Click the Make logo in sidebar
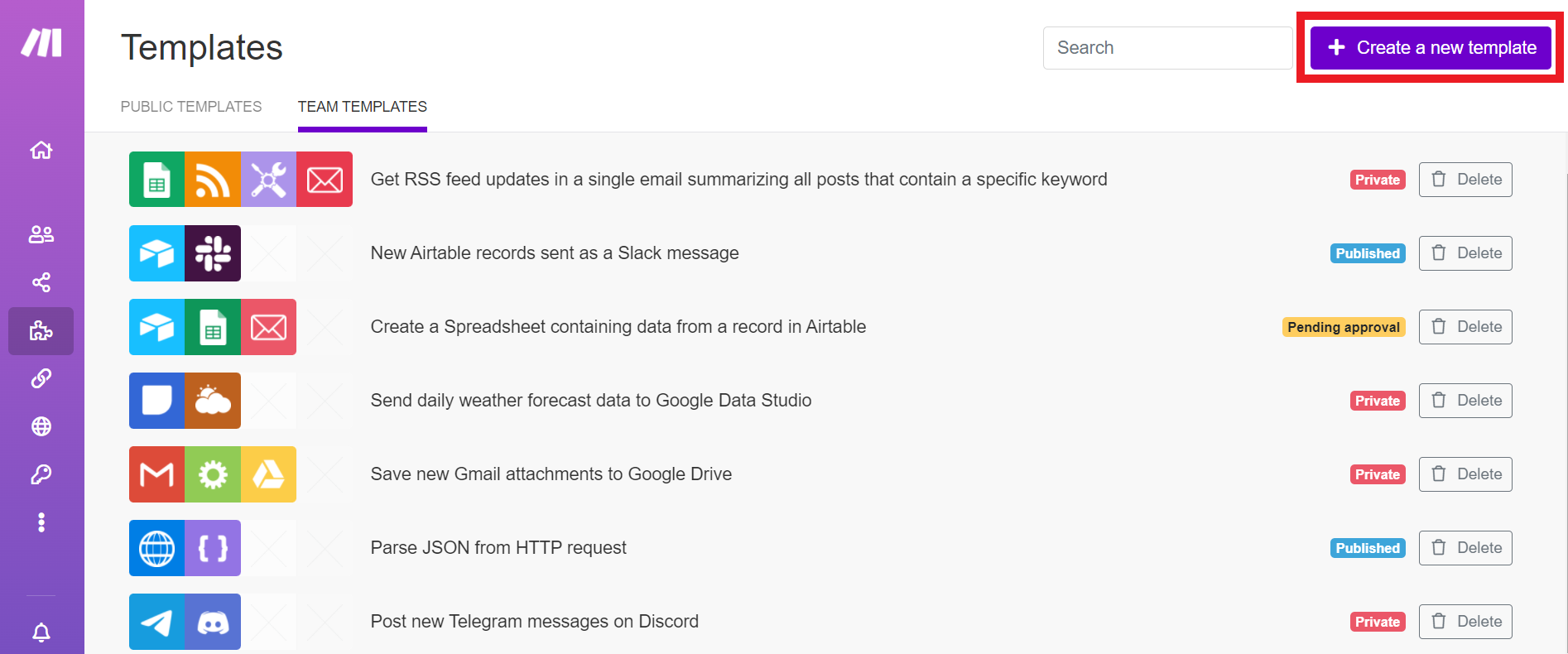Viewport: 1568px width, 654px height. 41,43
